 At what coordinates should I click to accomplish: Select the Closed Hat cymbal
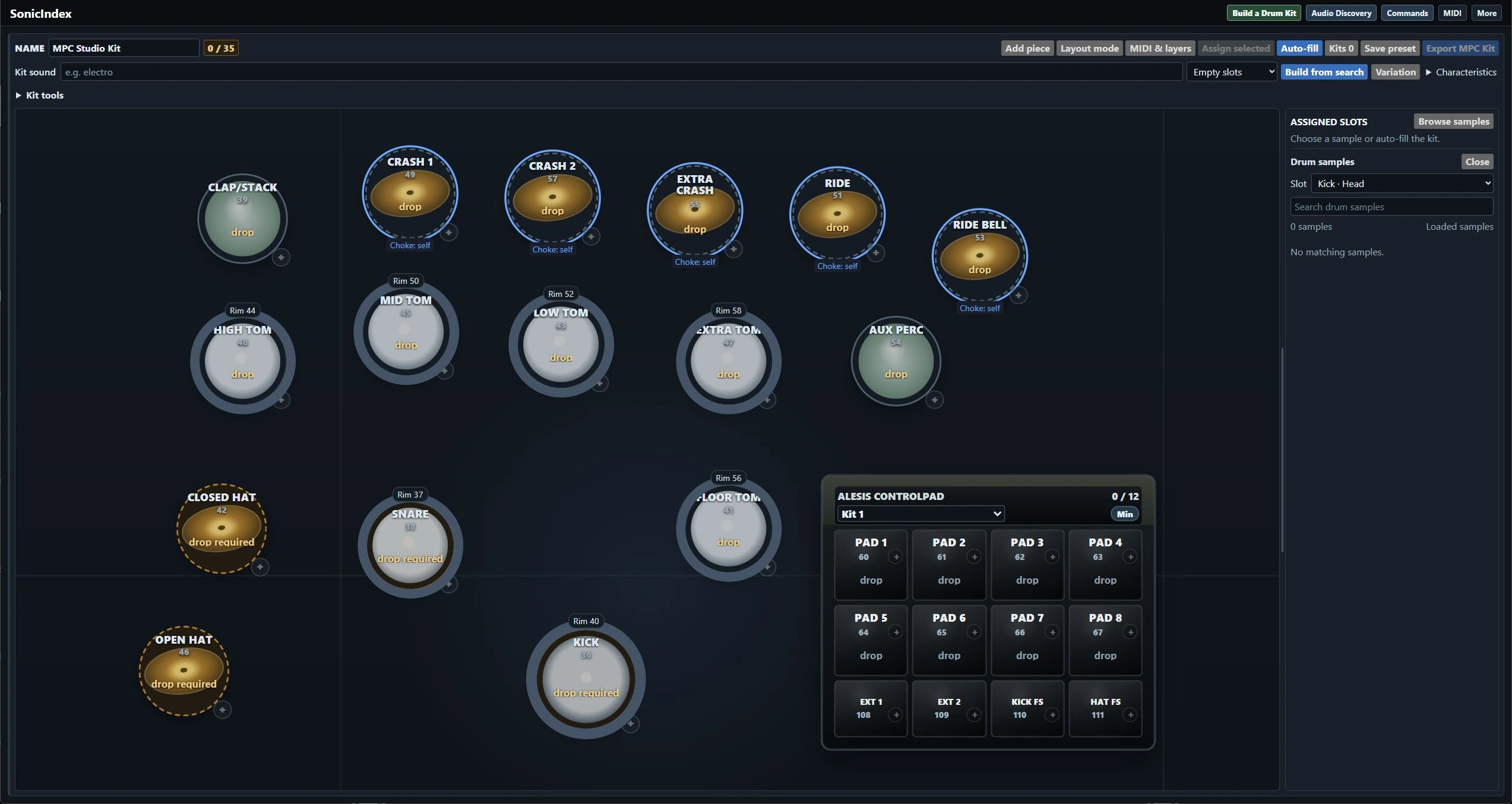(x=222, y=528)
